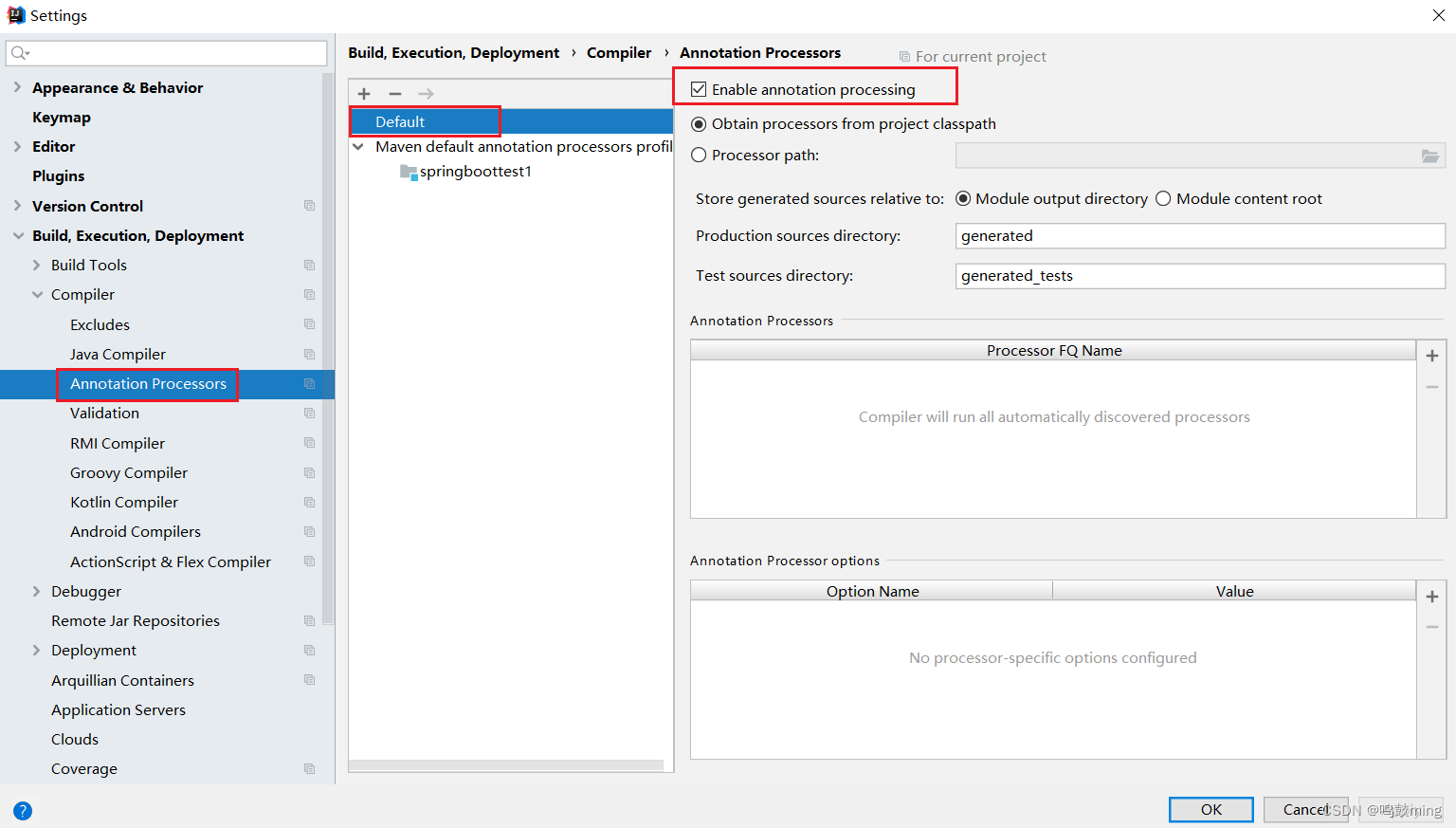Screen dimensions: 1456x828
Task: Click project-level icon beside Arquillian Containers
Action: pos(309,680)
